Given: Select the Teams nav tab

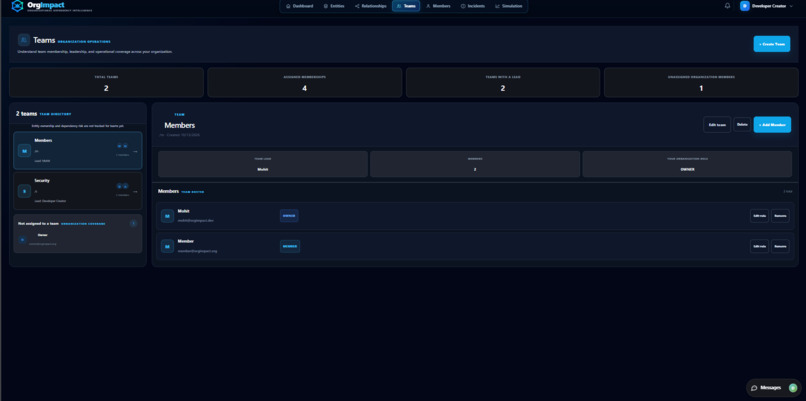Looking at the screenshot, I should click(x=406, y=6).
